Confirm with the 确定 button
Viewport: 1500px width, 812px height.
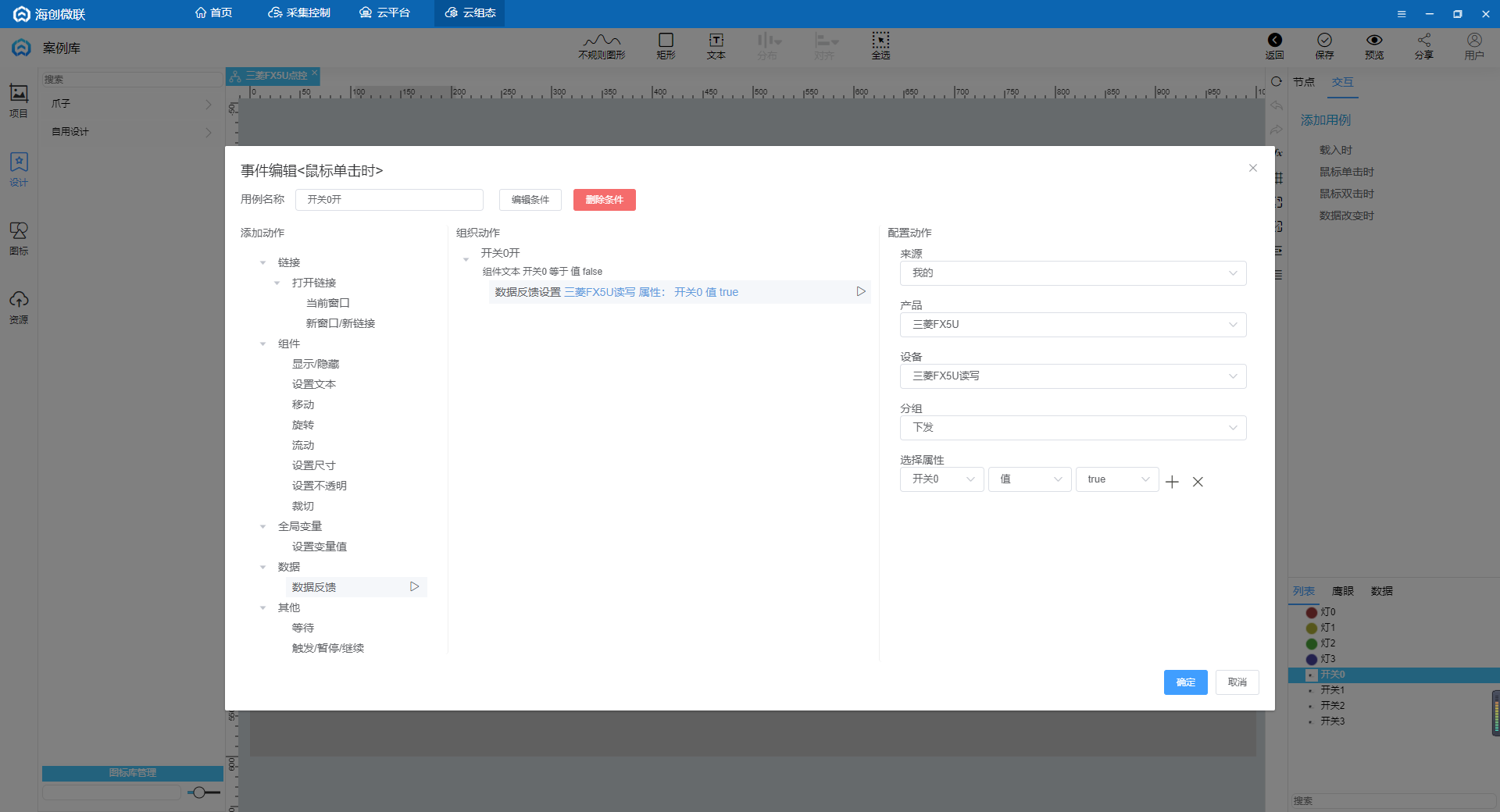(1186, 682)
